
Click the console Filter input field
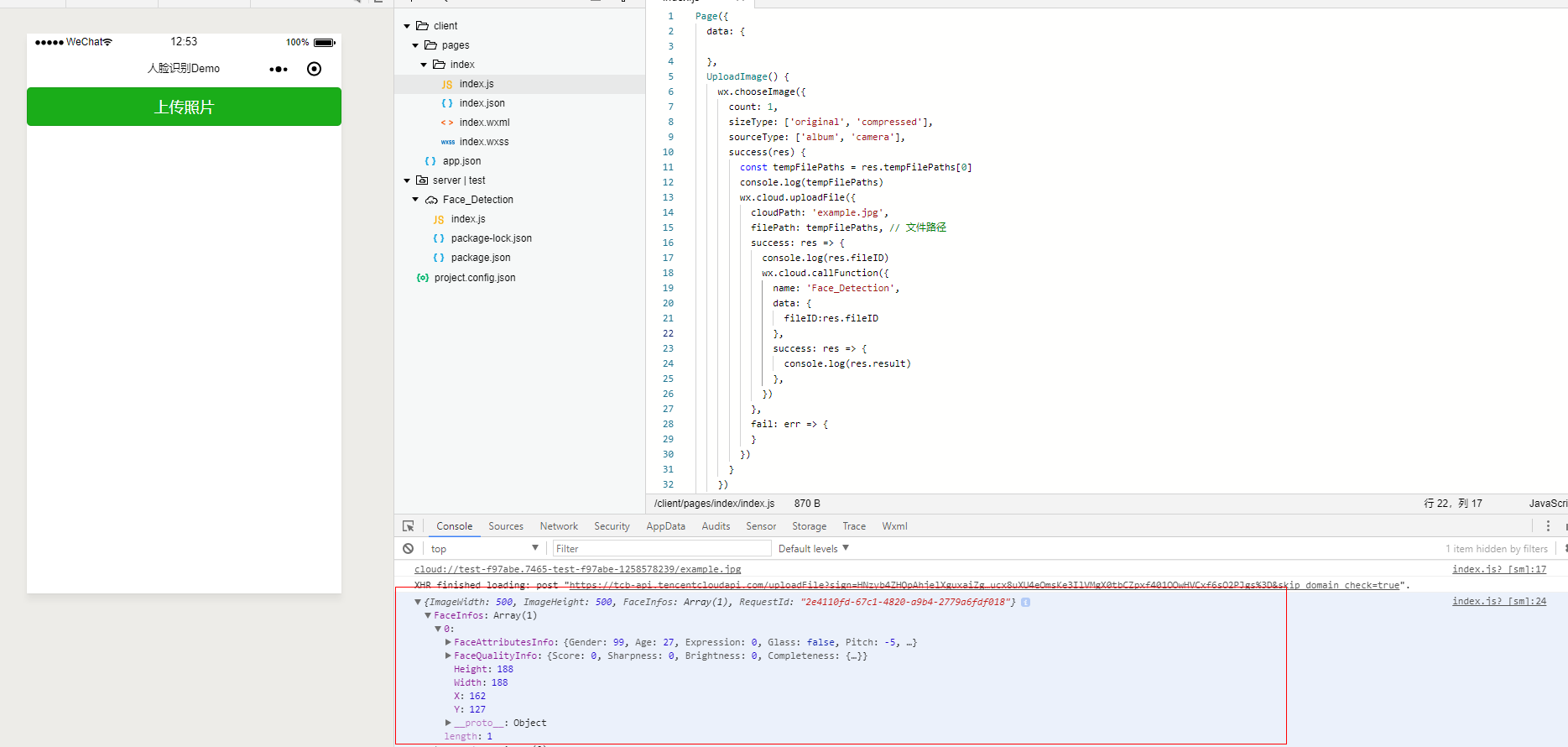661,549
